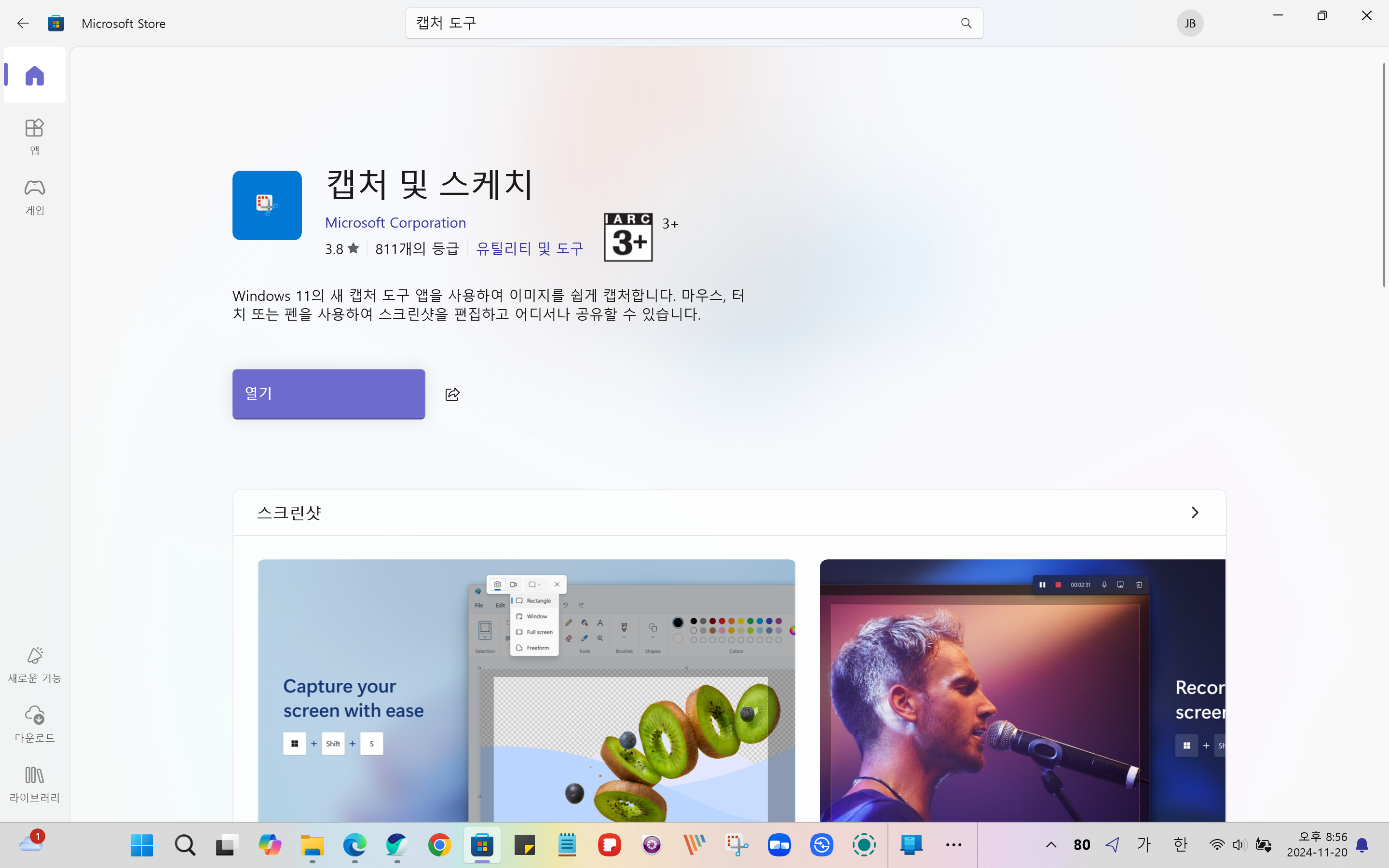
Task: View the 811개의 등급 ratings
Action: (x=417, y=248)
